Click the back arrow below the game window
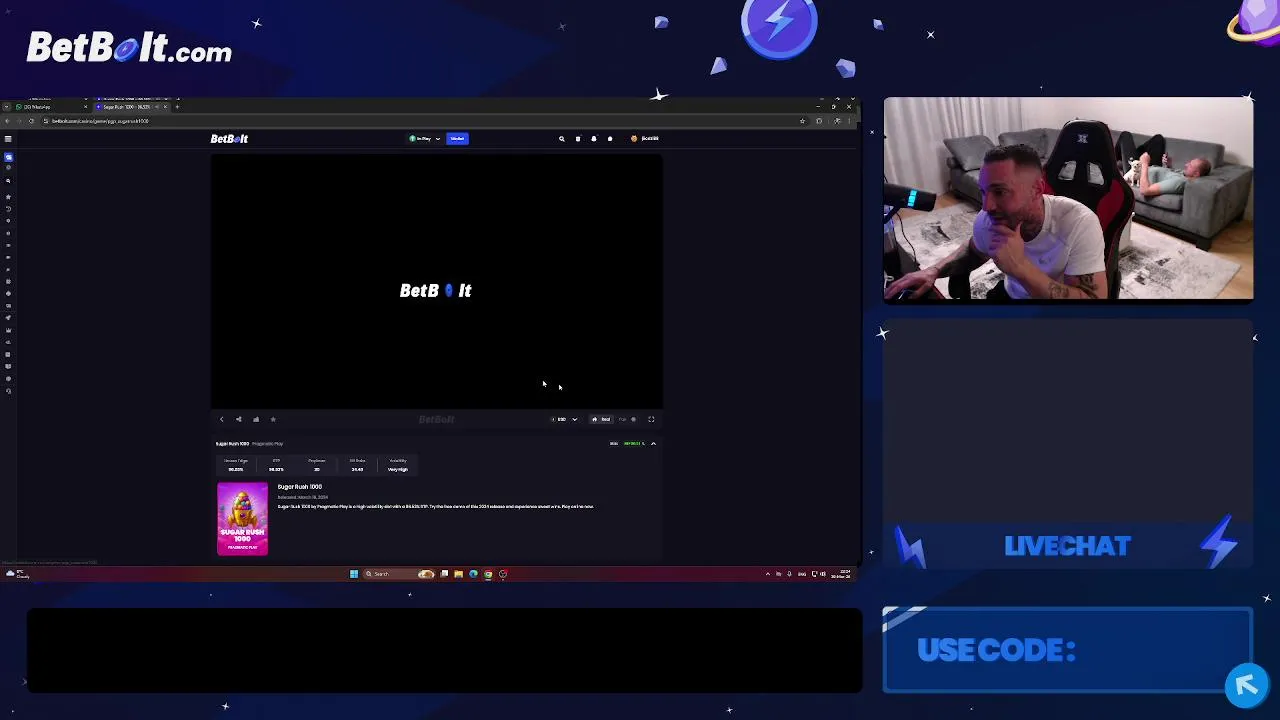 pos(222,419)
